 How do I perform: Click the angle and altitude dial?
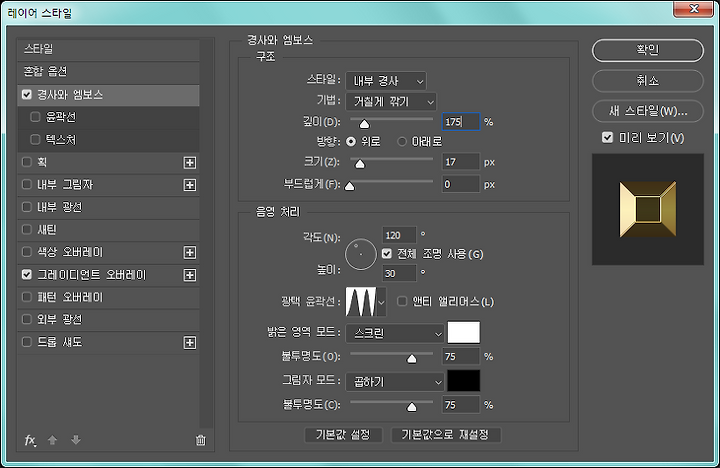pyautogui.click(x=361, y=254)
